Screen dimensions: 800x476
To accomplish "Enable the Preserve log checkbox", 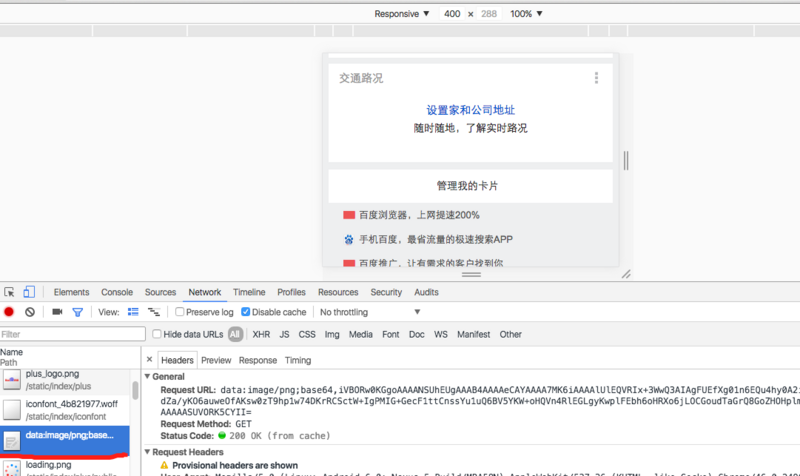I will 180,312.
